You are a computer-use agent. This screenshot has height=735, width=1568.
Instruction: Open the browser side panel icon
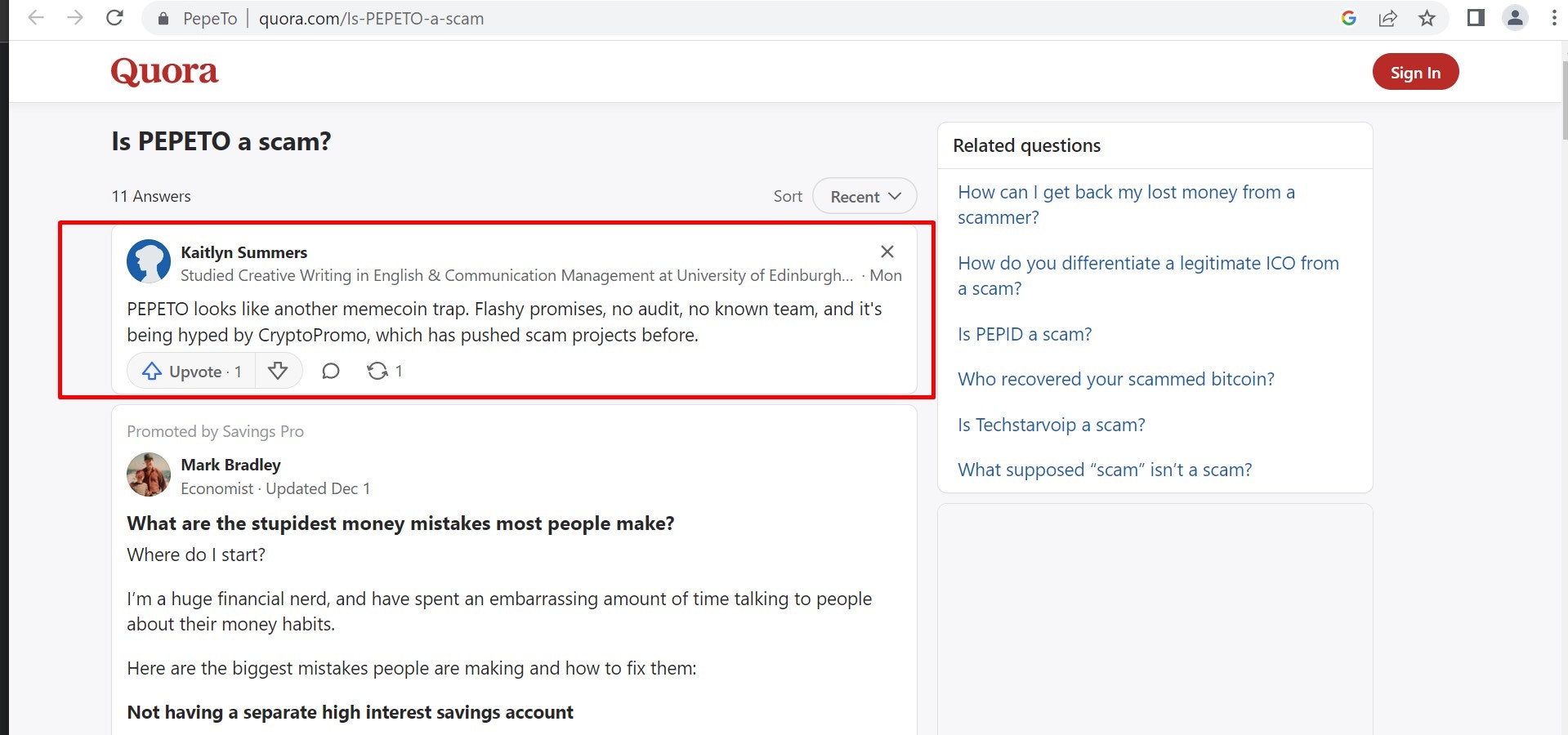coord(1476,18)
